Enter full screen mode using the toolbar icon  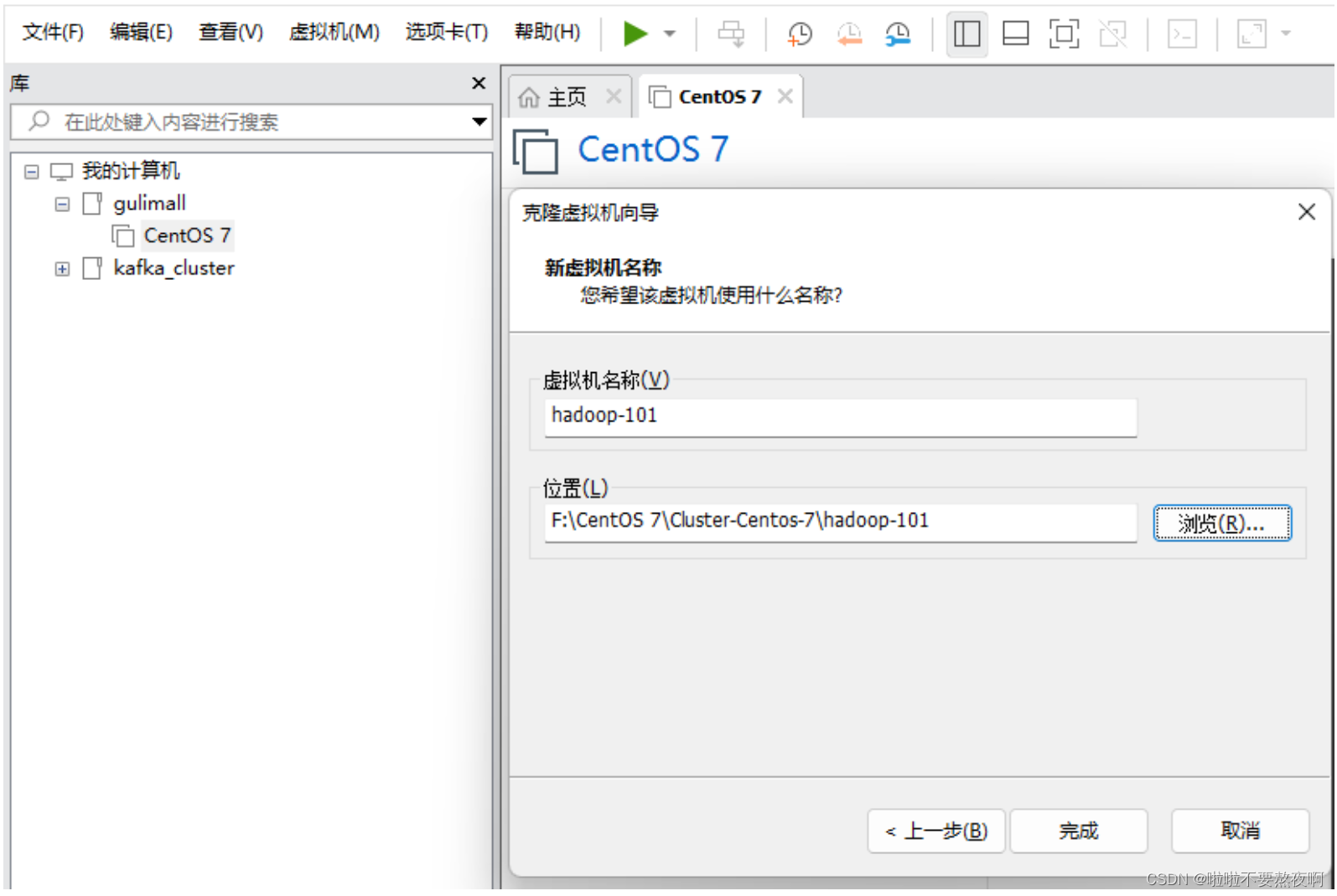tap(1064, 34)
